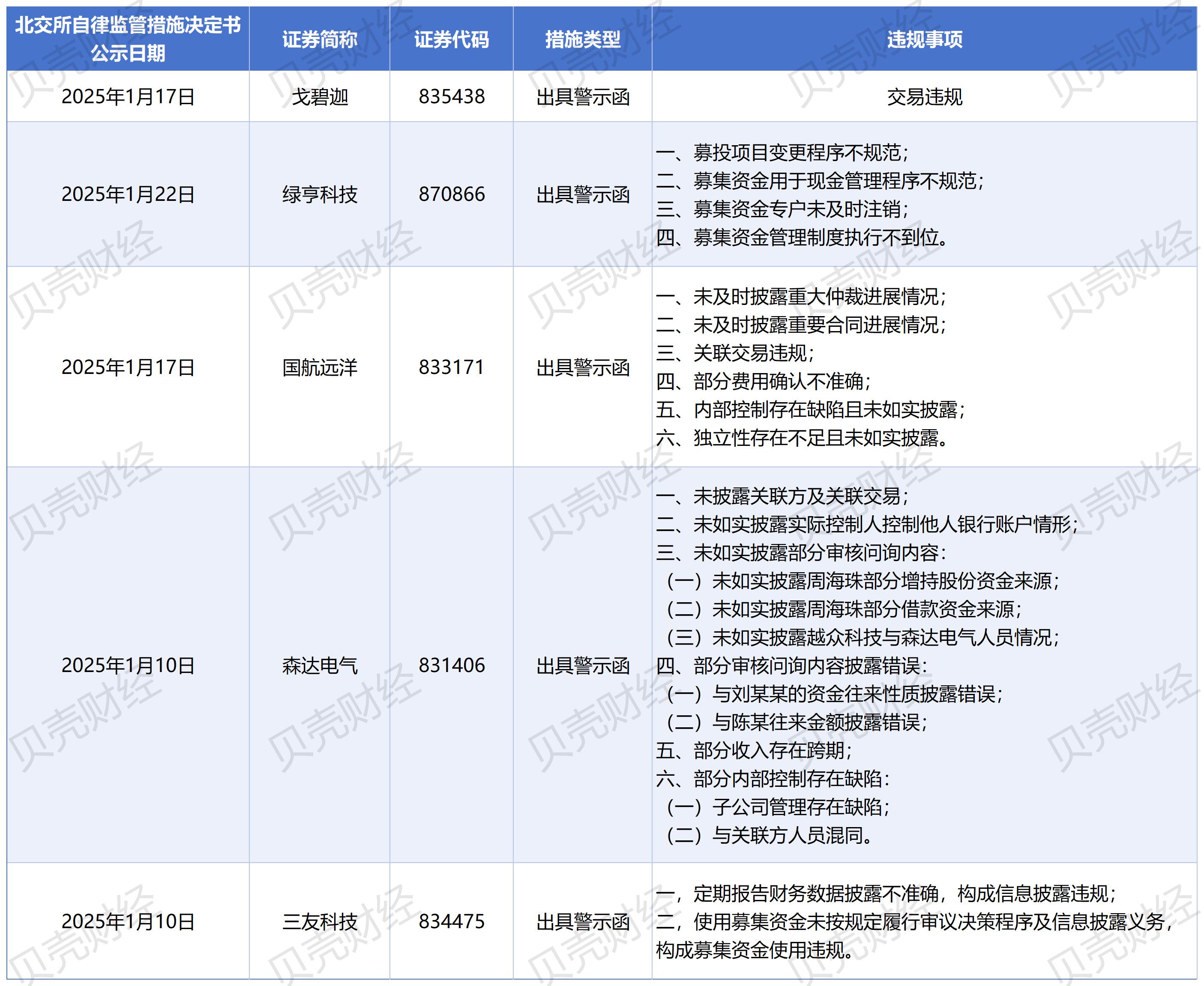This screenshot has width=1204, height=986.
Task: Click the 证券代码 column header
Action: point(451,39)
